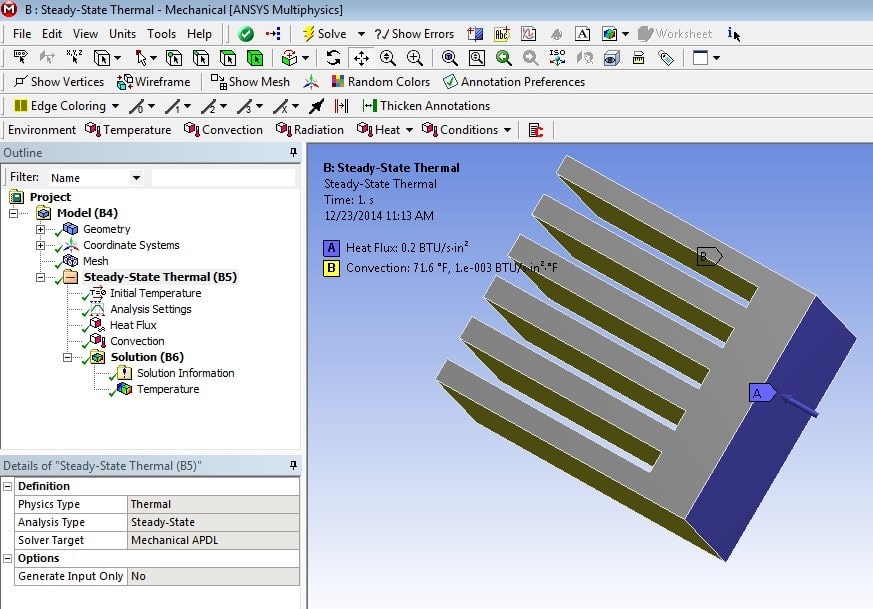Click the Zoom tool icon
Viewport: 873px width, 609px height.
pyautogui.click(x=388, y=58)
